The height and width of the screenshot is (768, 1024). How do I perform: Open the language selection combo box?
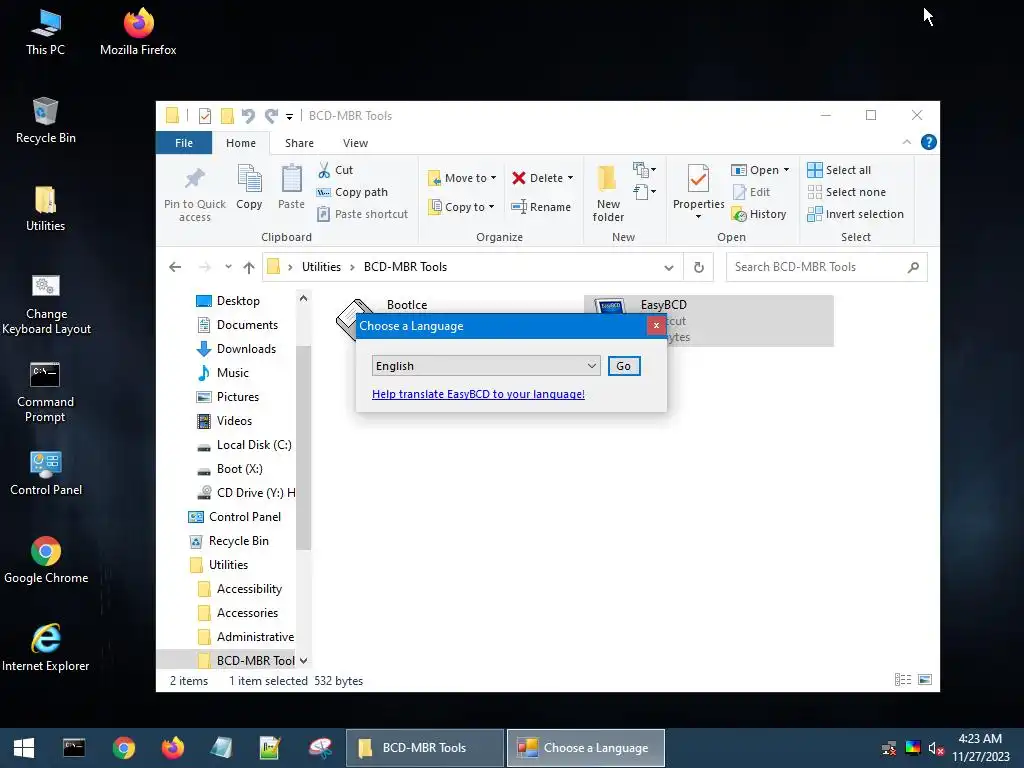[486, 366]
